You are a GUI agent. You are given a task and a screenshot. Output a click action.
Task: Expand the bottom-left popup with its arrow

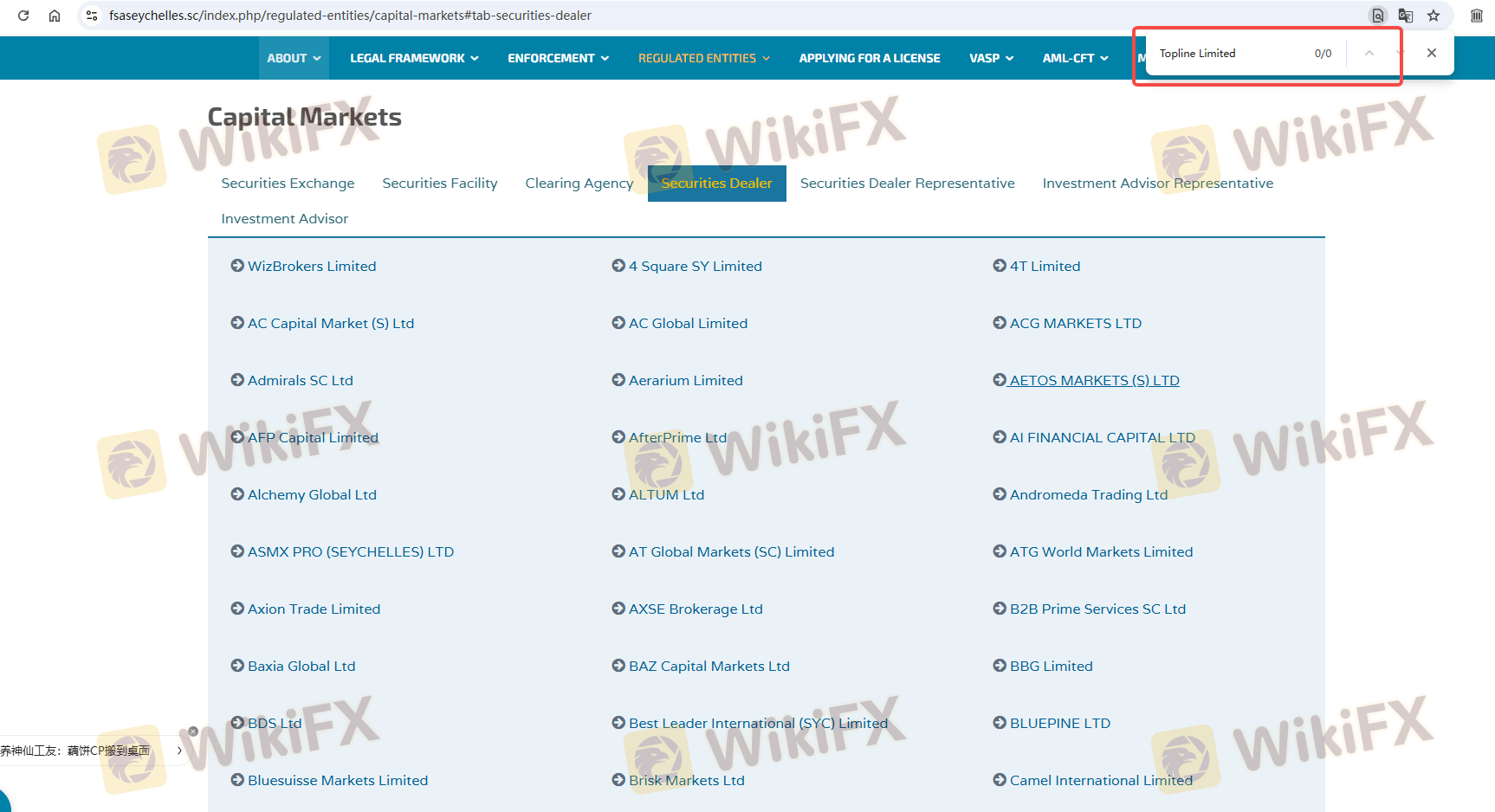(179, 751)
